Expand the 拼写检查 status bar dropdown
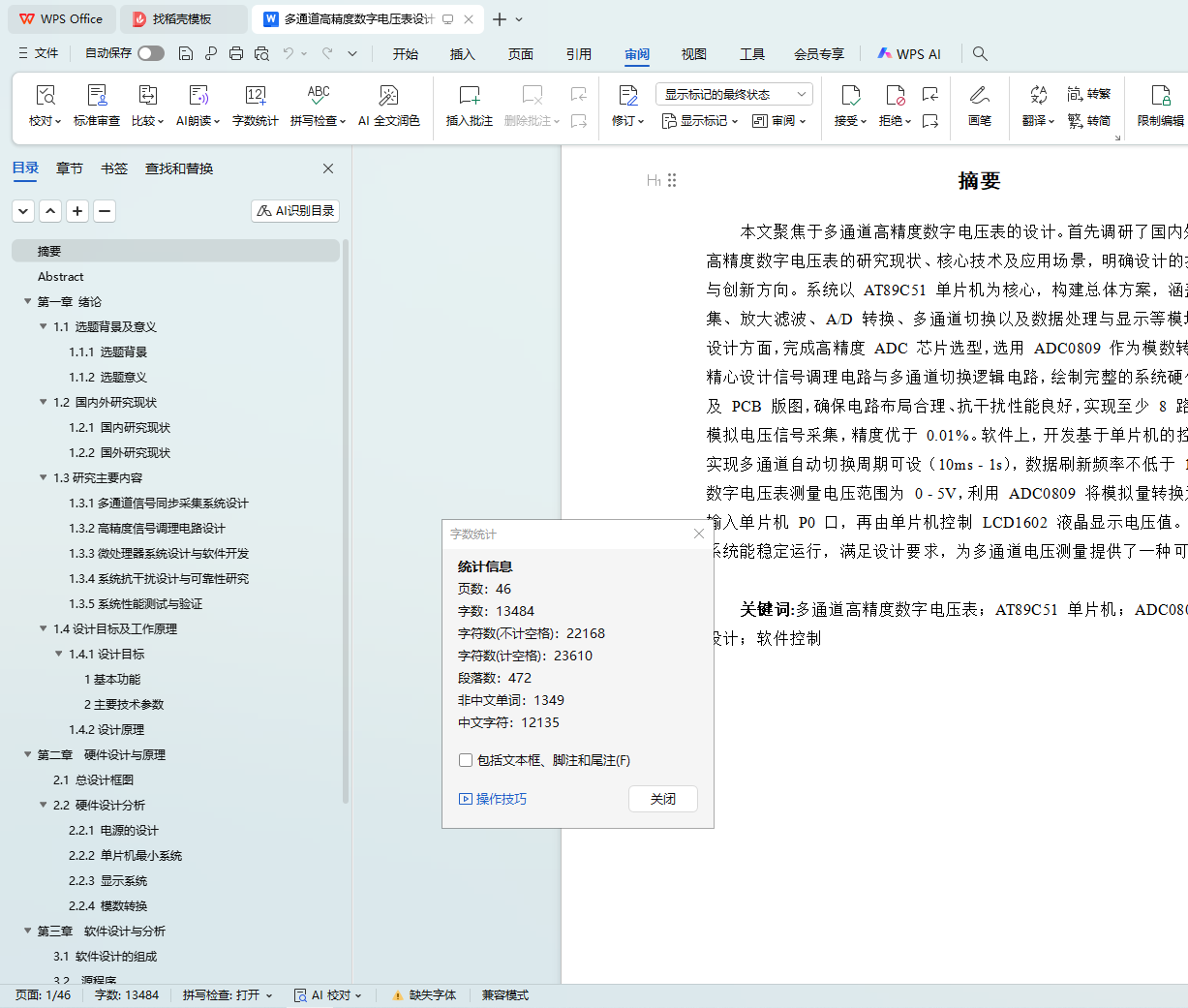This screenshot has width=1188, height=1008. [x=228, y=995]
